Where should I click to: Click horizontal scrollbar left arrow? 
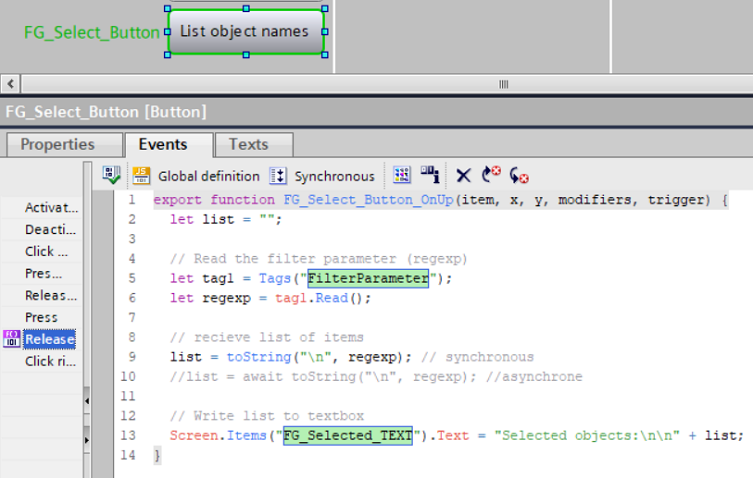pyautogui.click(x=11, y=84)
